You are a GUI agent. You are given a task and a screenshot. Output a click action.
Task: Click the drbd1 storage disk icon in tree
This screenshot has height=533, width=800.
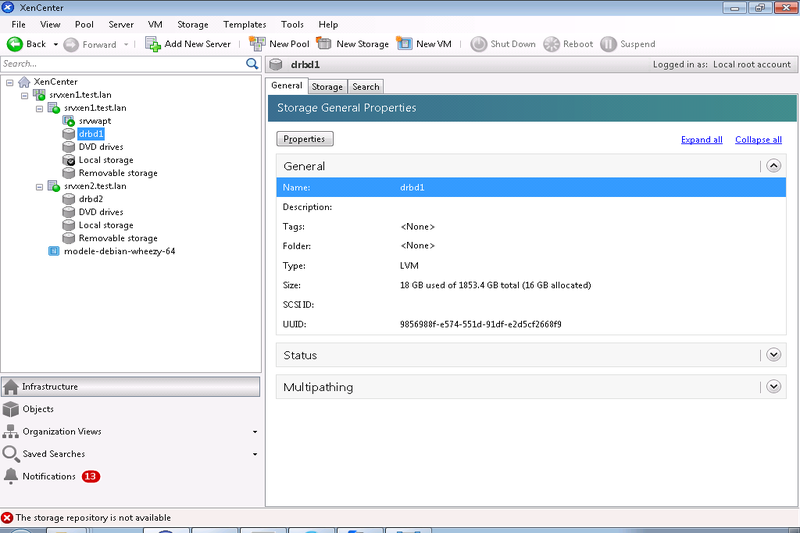69,134
